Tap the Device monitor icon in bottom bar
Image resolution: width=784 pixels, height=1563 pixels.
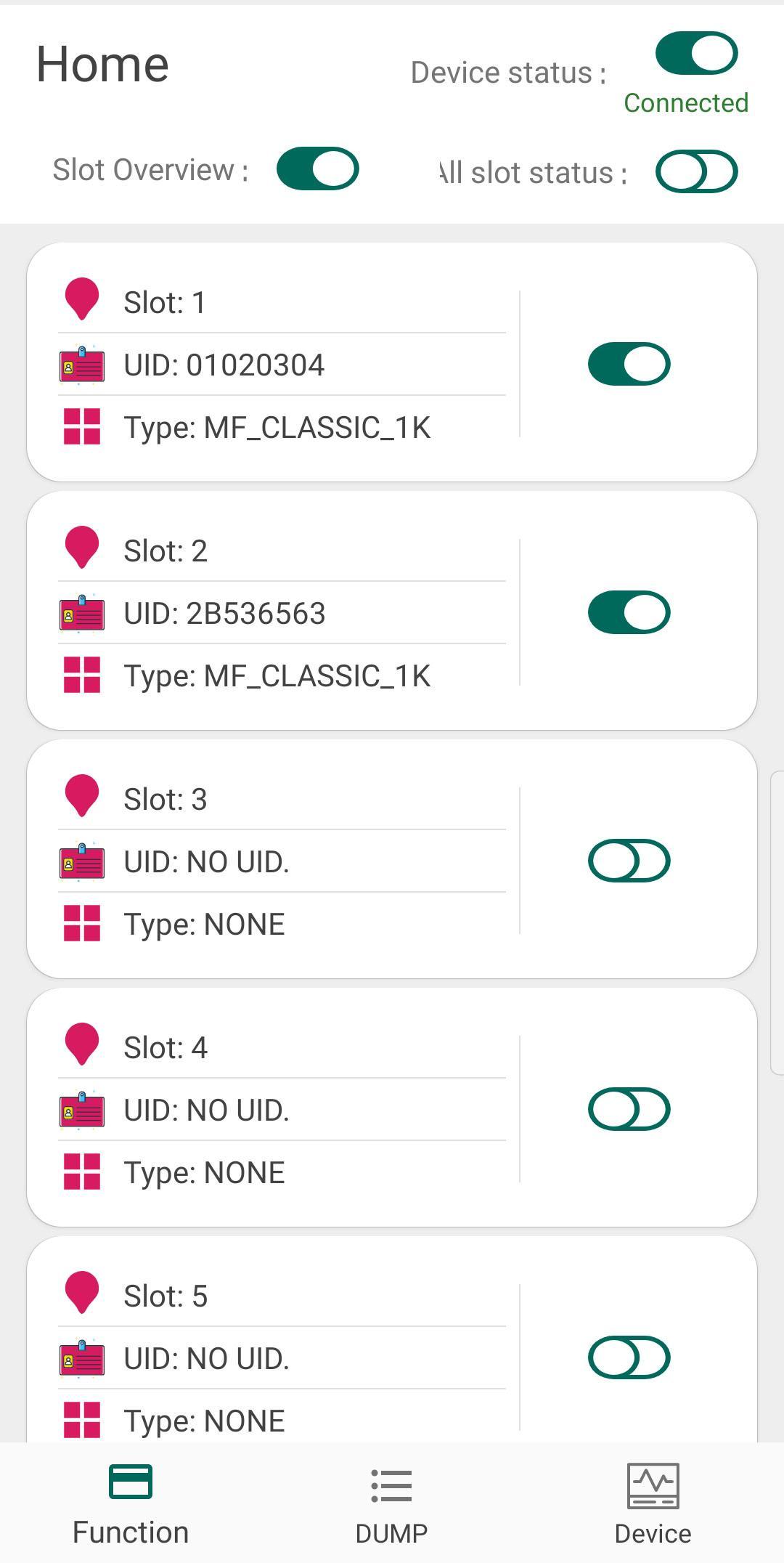[653, 1486]
